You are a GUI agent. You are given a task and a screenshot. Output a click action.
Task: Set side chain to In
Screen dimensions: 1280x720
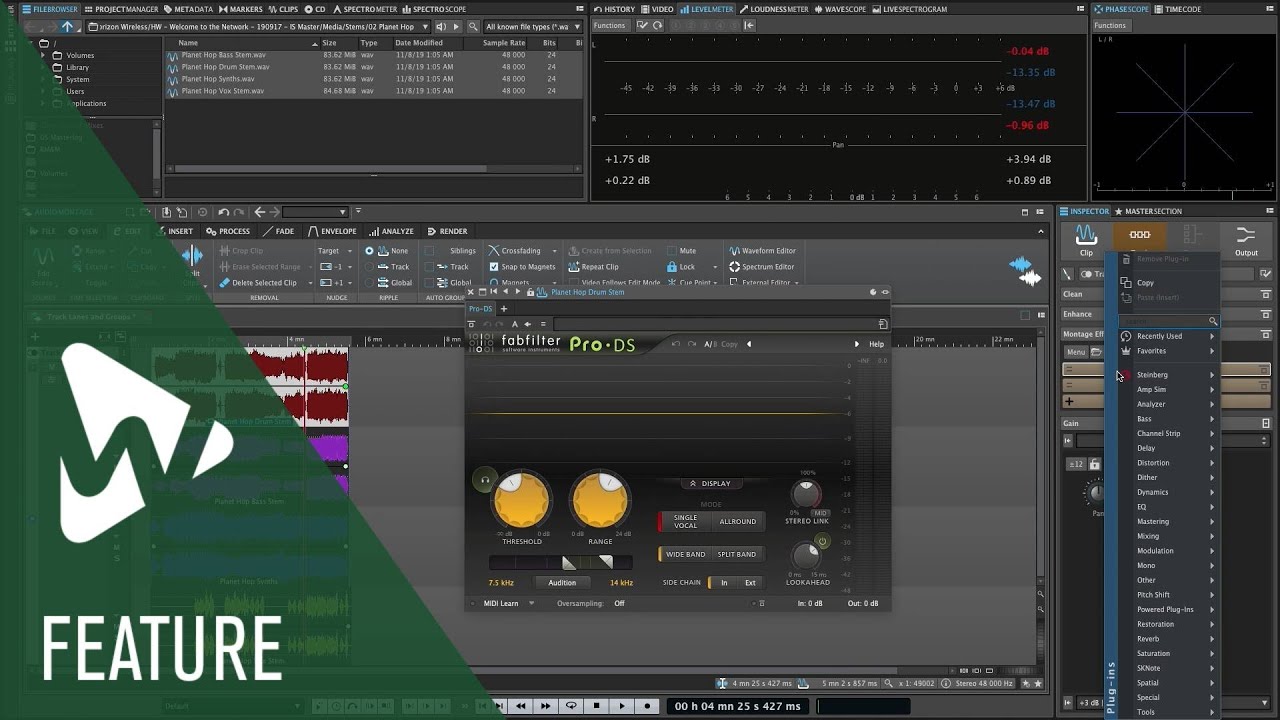[x=724, y=582]
